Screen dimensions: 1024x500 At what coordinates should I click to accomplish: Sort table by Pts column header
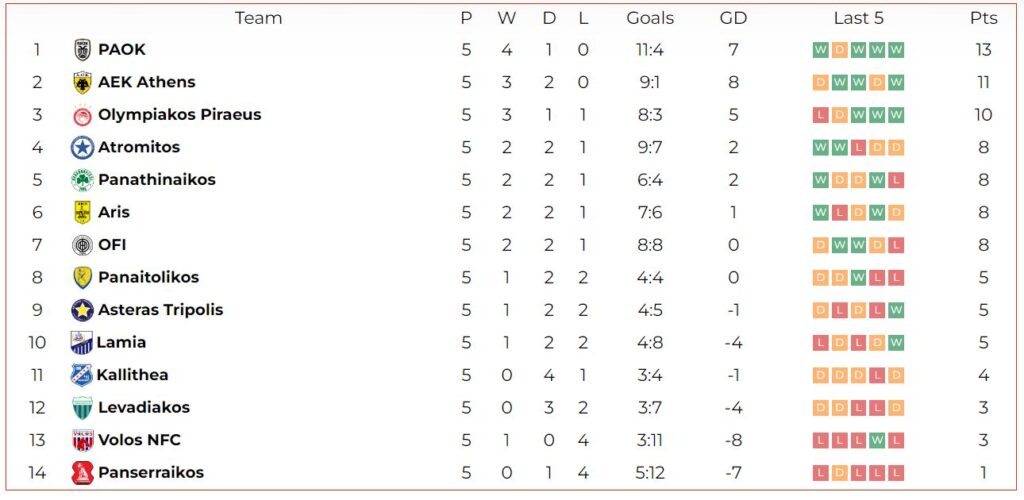[984, 18]
